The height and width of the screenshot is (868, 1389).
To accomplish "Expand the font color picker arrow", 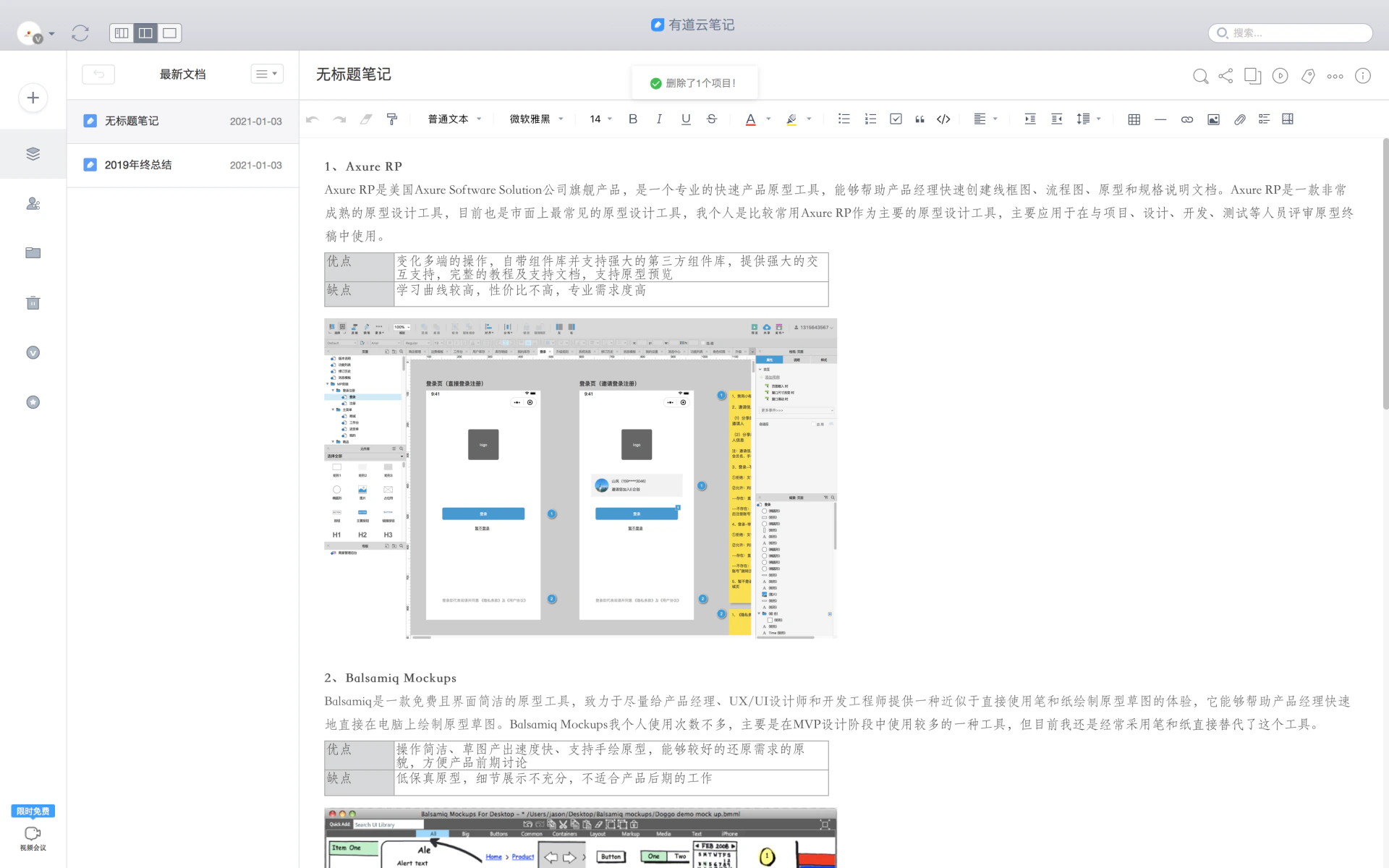I will [x=768, y=119].
